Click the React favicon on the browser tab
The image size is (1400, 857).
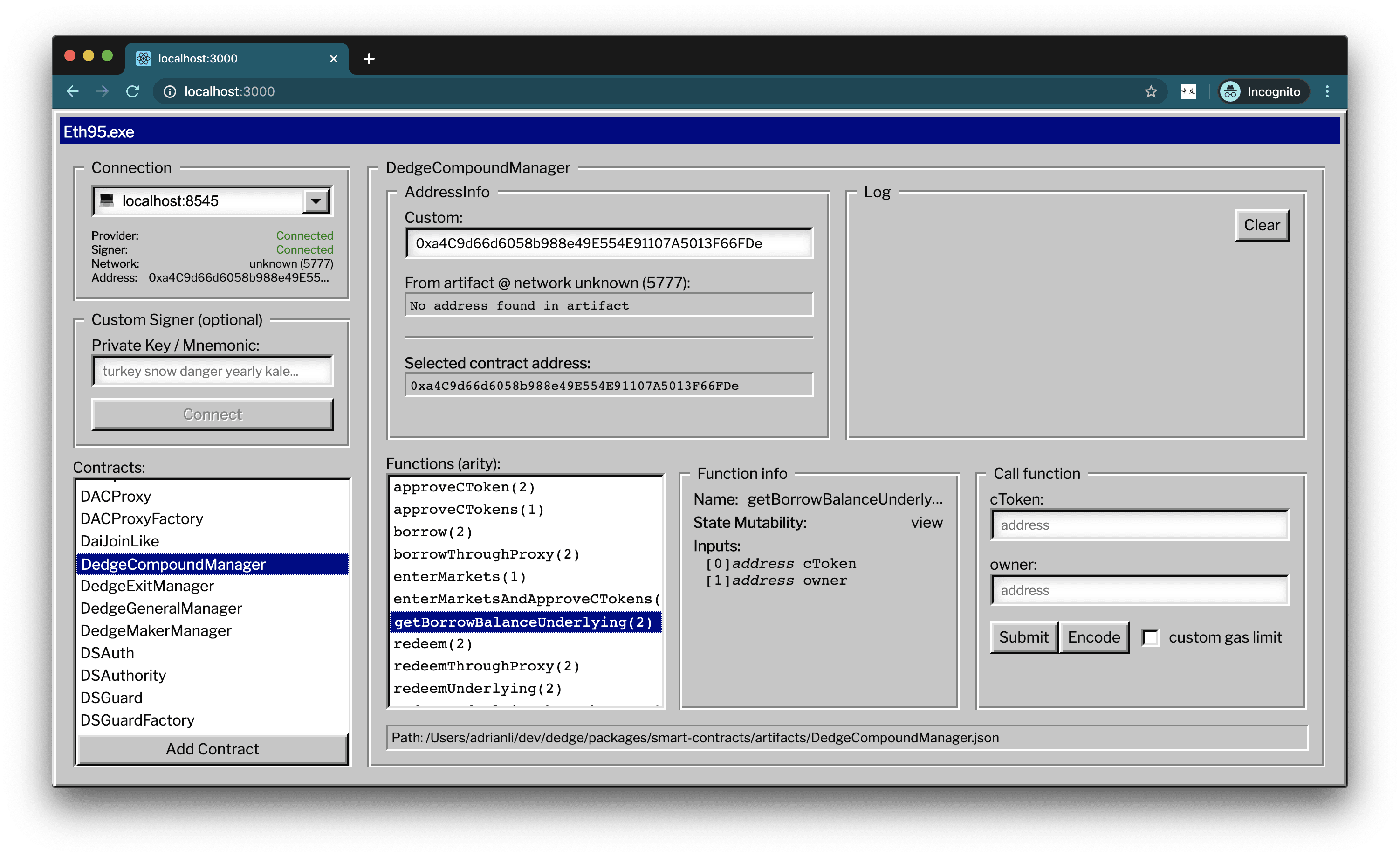143,59
